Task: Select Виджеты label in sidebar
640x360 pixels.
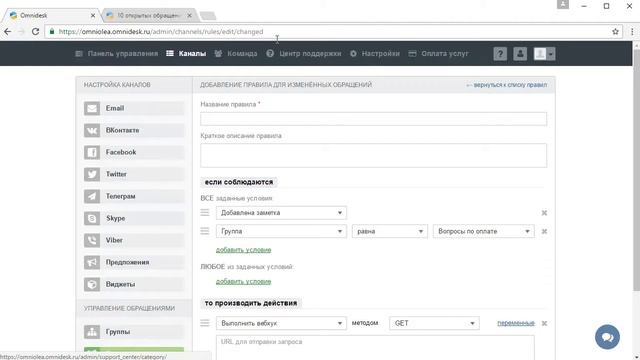Action: click(120, 284)
